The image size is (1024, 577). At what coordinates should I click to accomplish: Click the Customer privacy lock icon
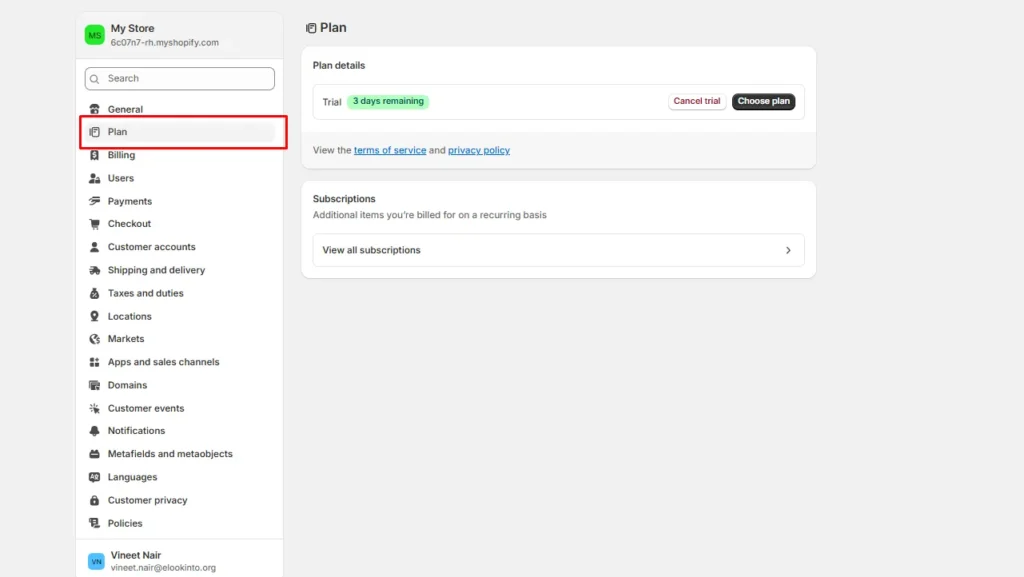click(94, 500)
